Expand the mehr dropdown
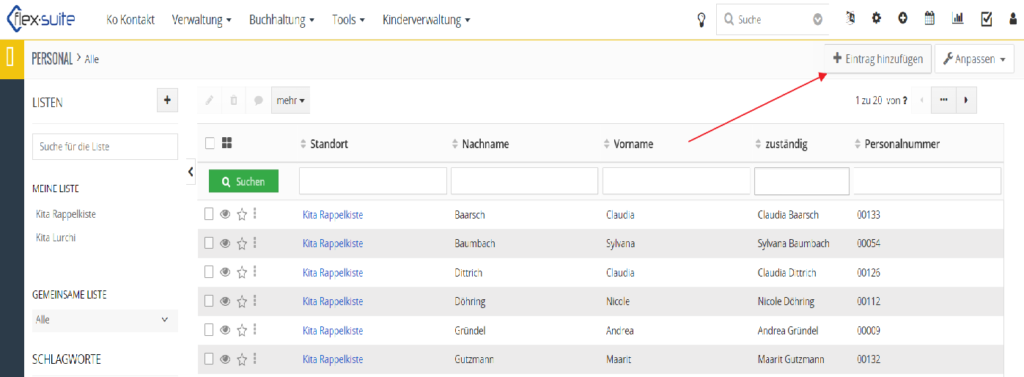Image resolution: width=1024 pixels, height=377 pixels. coord(290,101)
